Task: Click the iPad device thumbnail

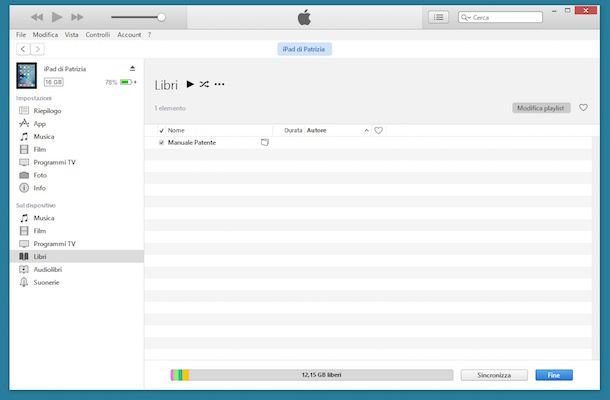Action: click(x=26, y=75)
